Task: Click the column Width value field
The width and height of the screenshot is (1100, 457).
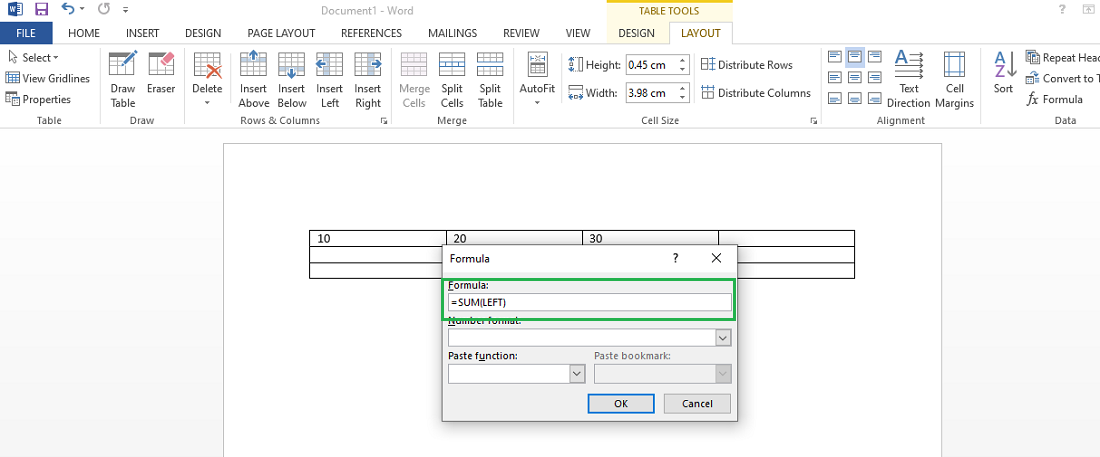Action: [x=651, y=93]
